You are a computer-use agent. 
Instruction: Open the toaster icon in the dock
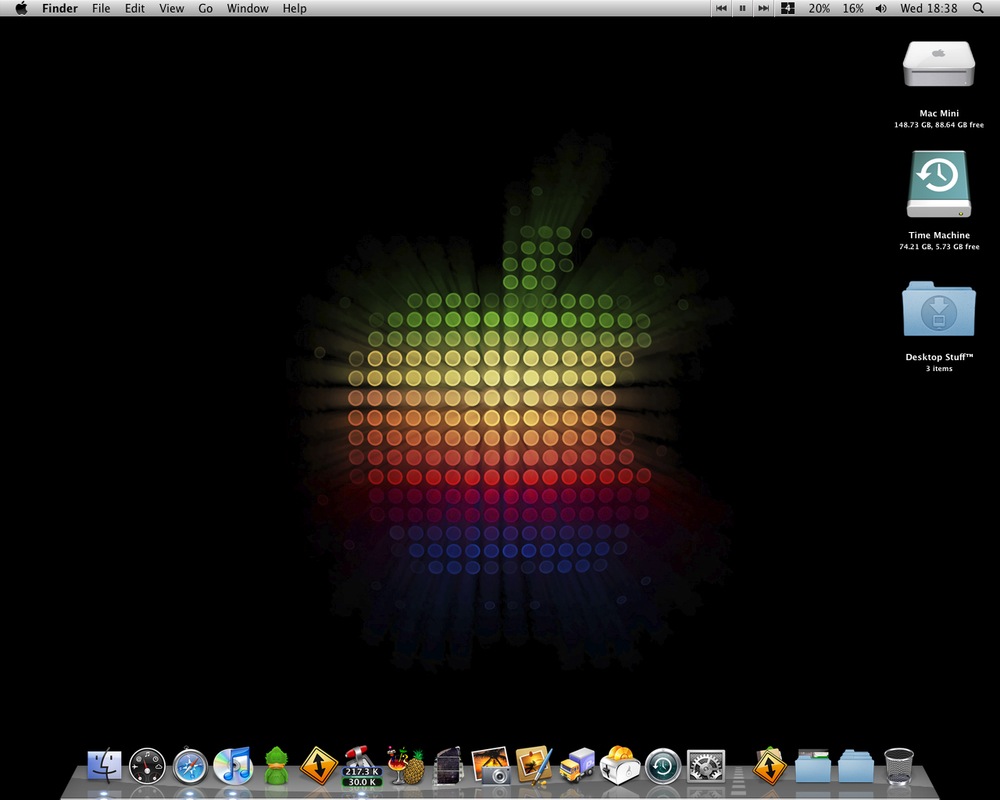(620, 766)
